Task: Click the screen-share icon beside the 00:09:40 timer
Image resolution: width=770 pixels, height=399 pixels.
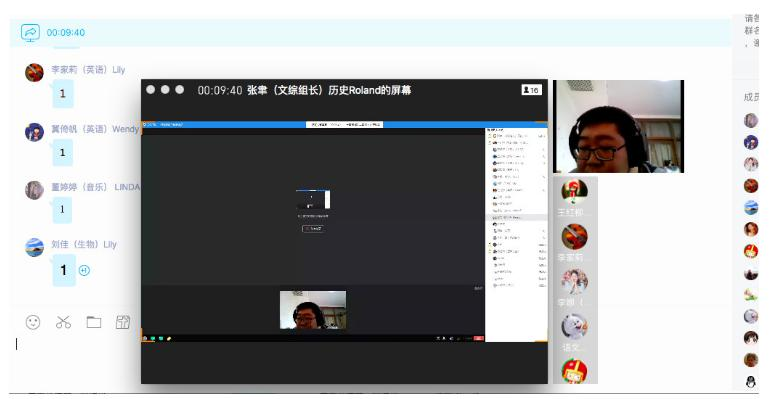Action: pos(30,33)
